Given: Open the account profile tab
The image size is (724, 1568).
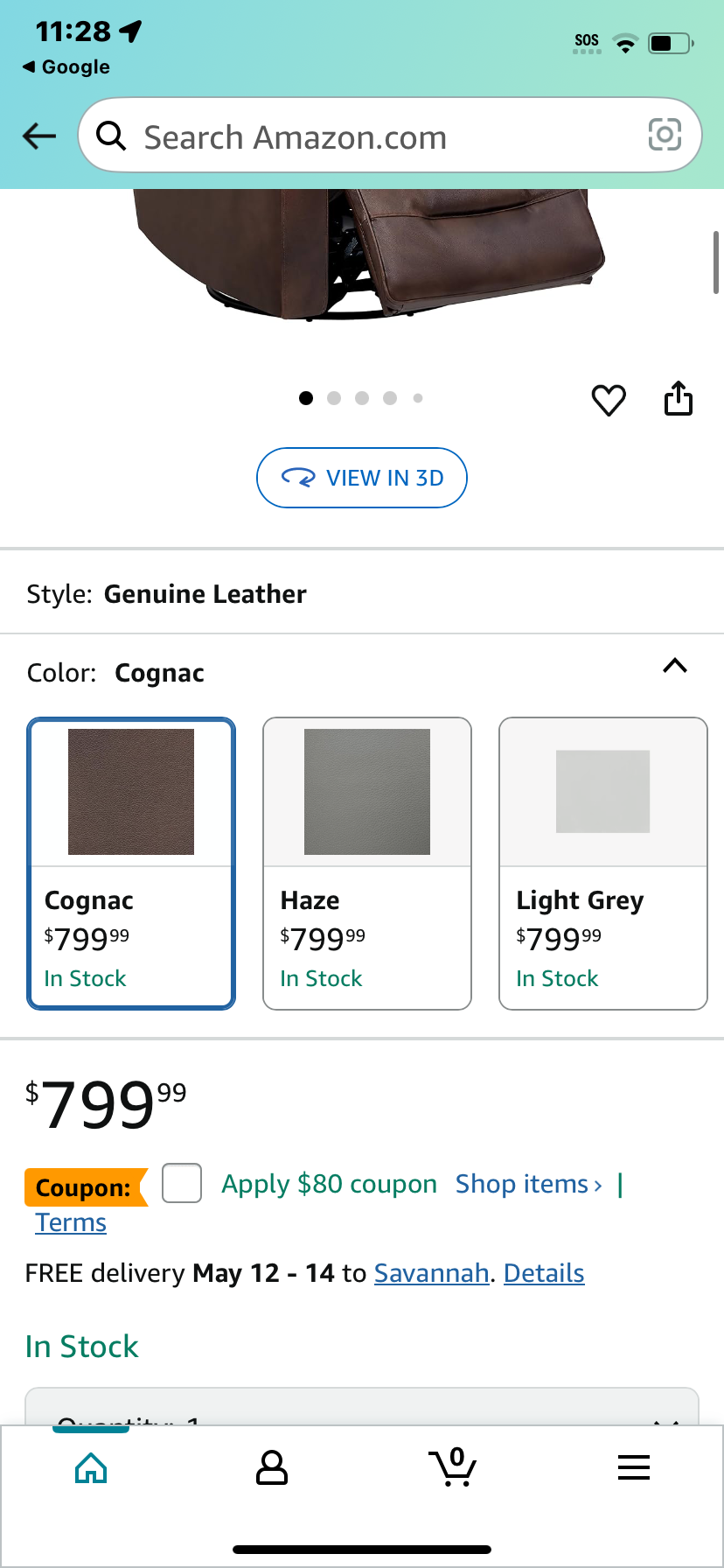Looking at the screenshot, I should pos(272,1467).
